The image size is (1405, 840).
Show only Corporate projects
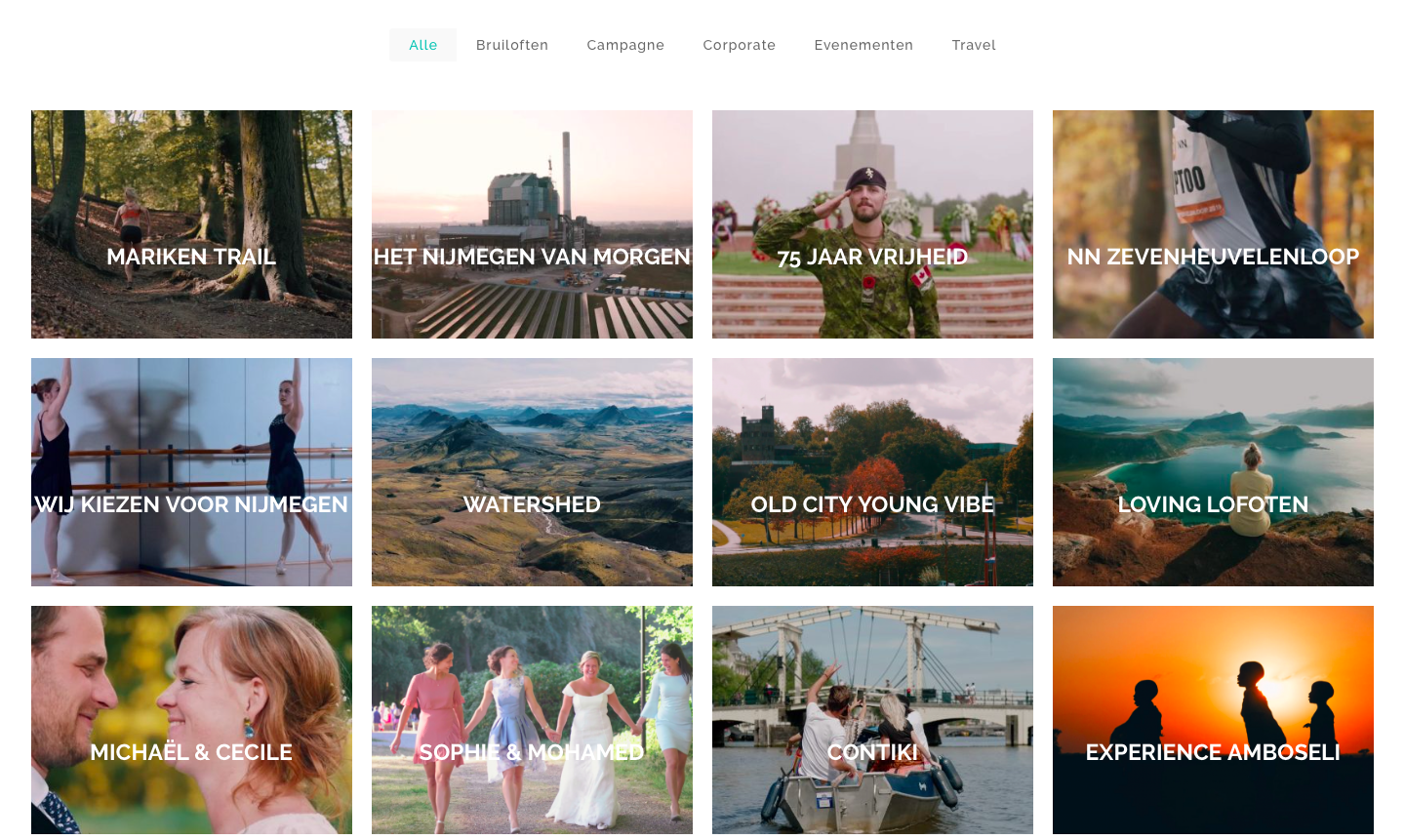(x=739, y=45)
